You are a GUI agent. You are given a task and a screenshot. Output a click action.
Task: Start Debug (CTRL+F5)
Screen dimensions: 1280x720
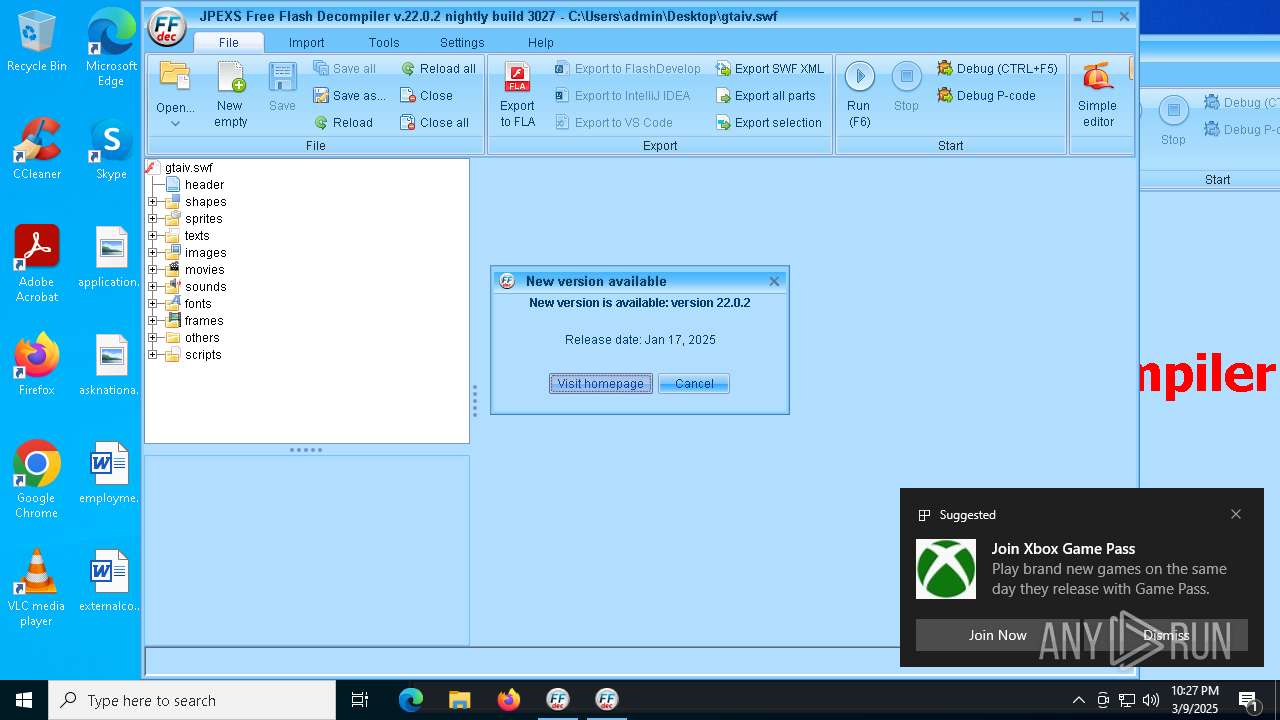[x=996, y=69]
